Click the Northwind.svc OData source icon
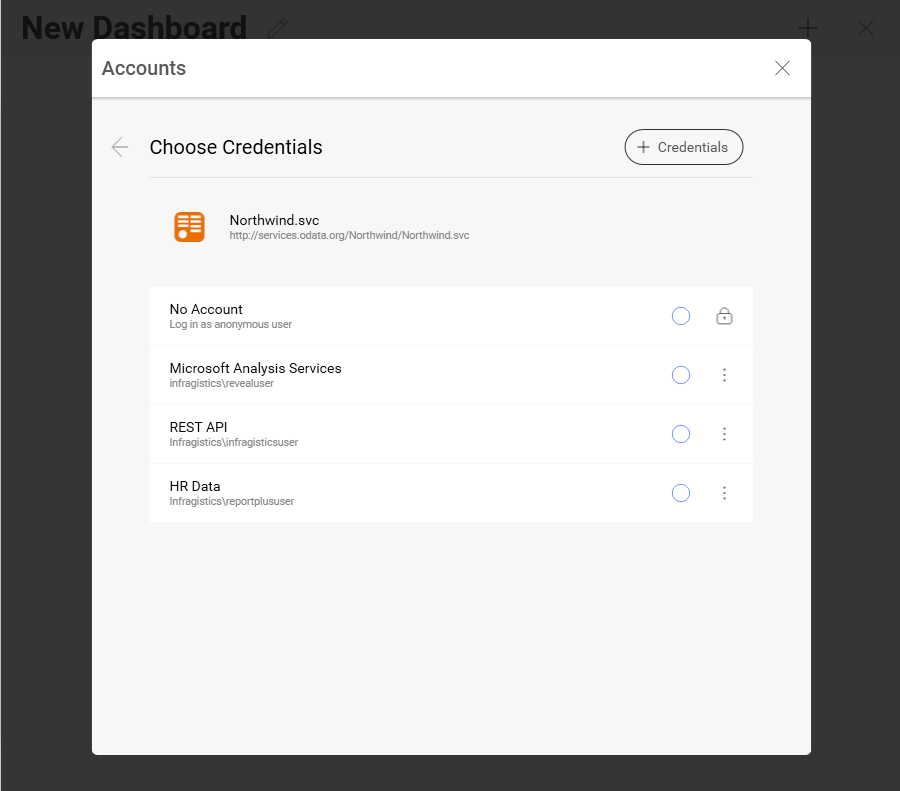900x791 pixels. click(x=189, y=227)
